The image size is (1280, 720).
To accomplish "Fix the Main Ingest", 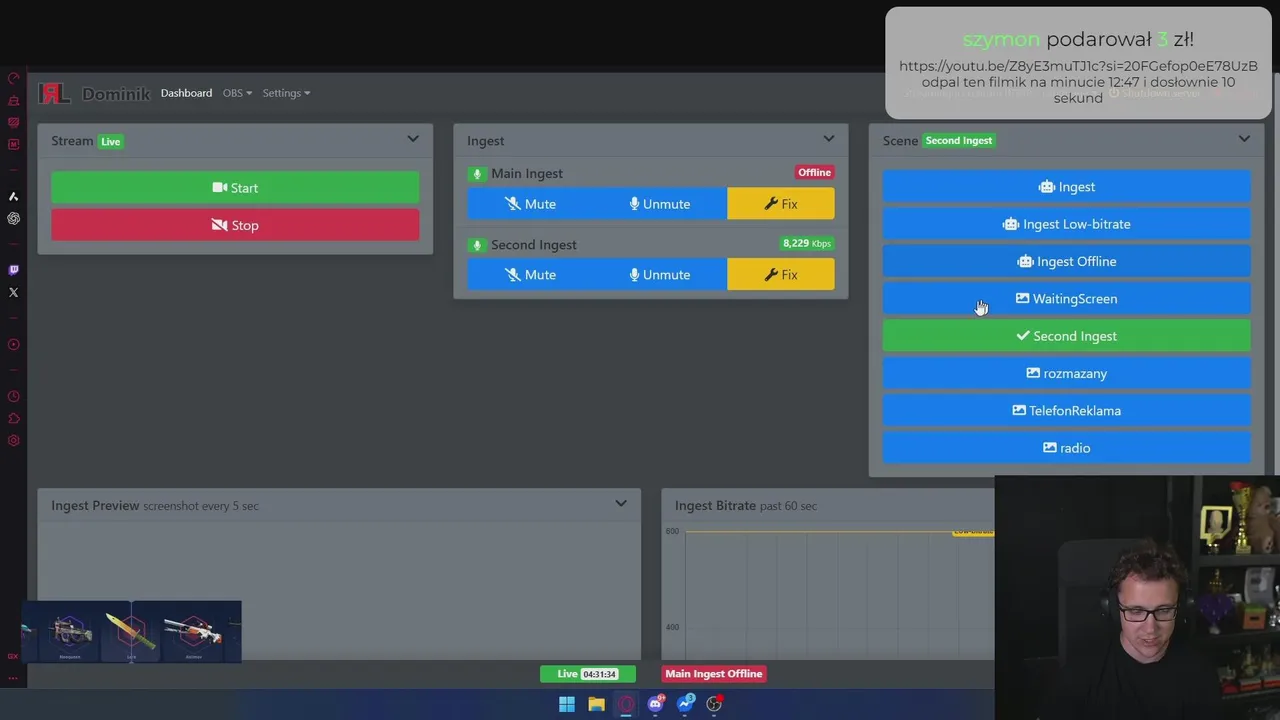I will pyautogui.click(x=781, y=204).
